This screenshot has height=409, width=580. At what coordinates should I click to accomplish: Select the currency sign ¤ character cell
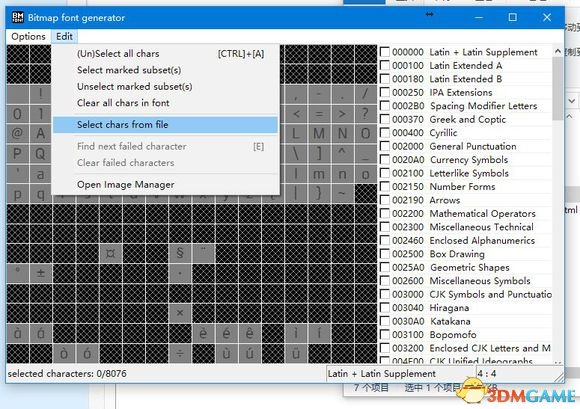110,253
